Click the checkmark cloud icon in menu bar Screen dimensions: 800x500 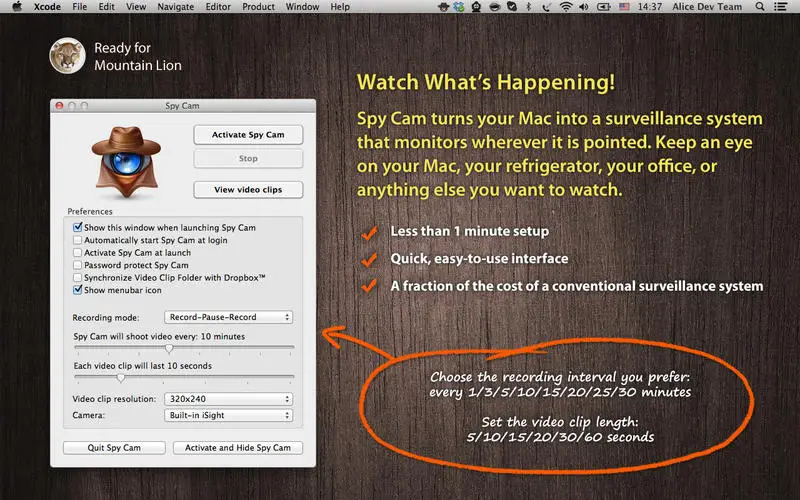point(512,7)
